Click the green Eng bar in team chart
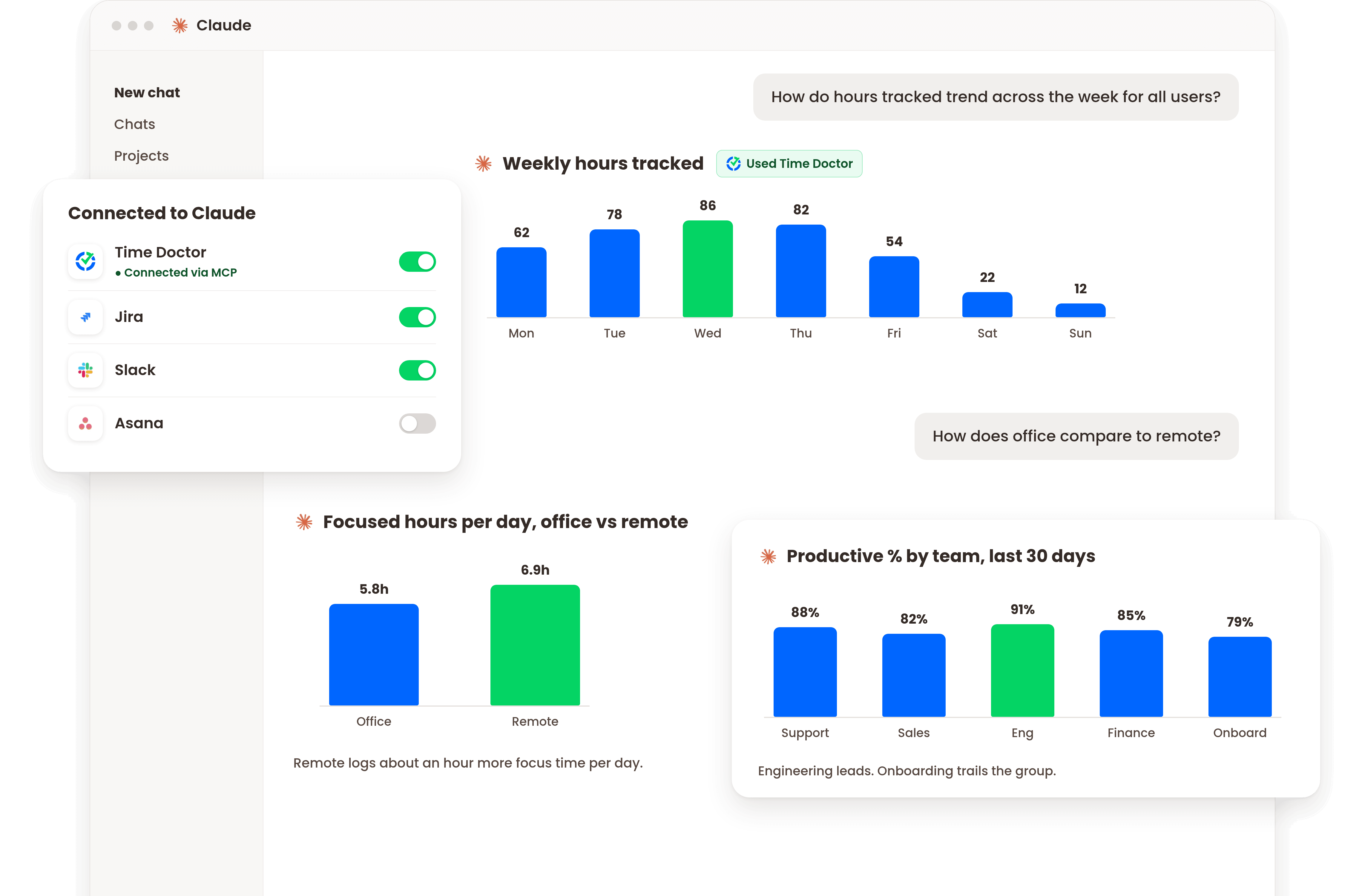The height and width of the screenshot is (896, 1362). coord(1023,671)
